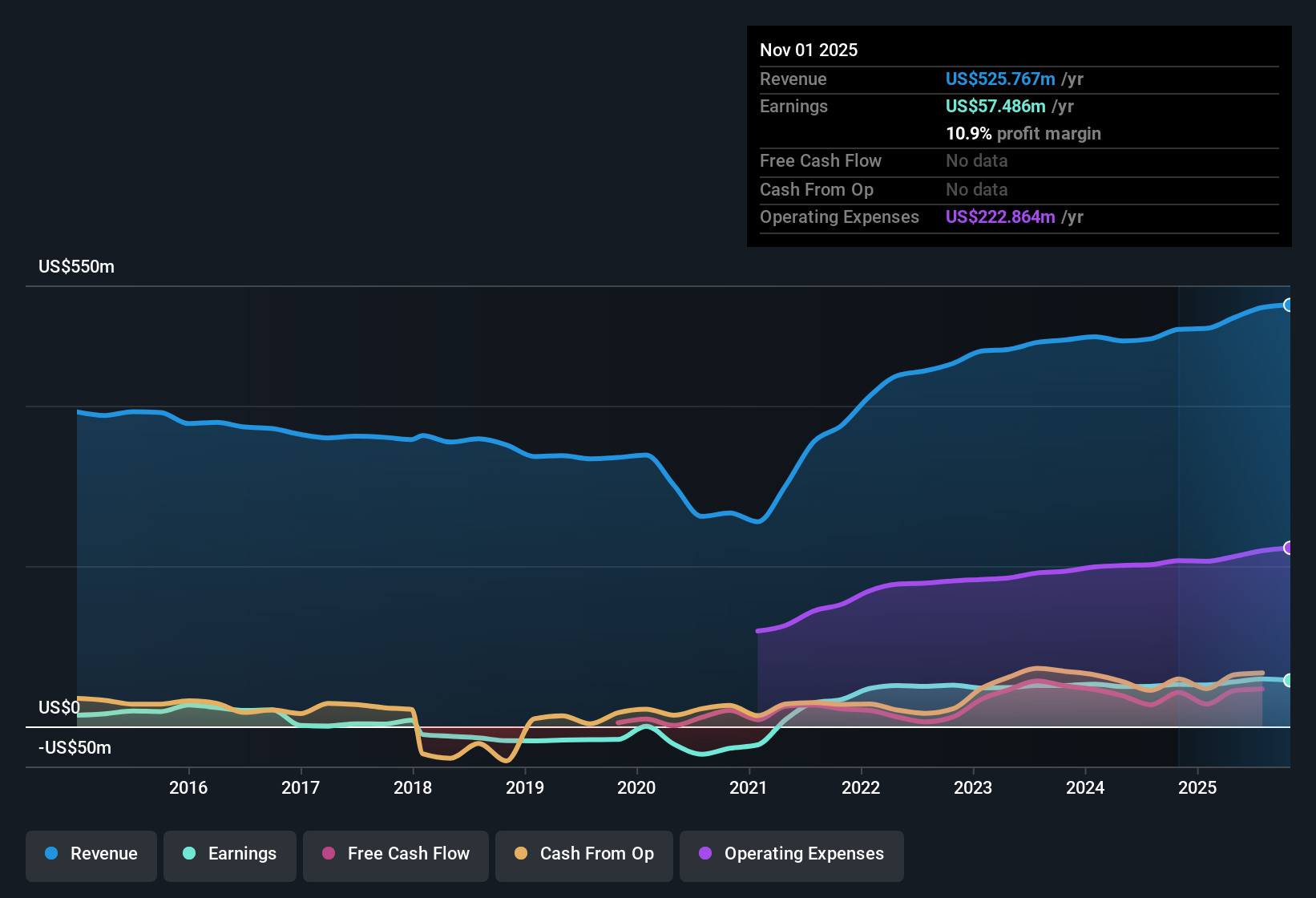The image size is (1316, 898).
Task: Click the pink Free Cash Flow dot icon
Action: (x=327, y=854)
